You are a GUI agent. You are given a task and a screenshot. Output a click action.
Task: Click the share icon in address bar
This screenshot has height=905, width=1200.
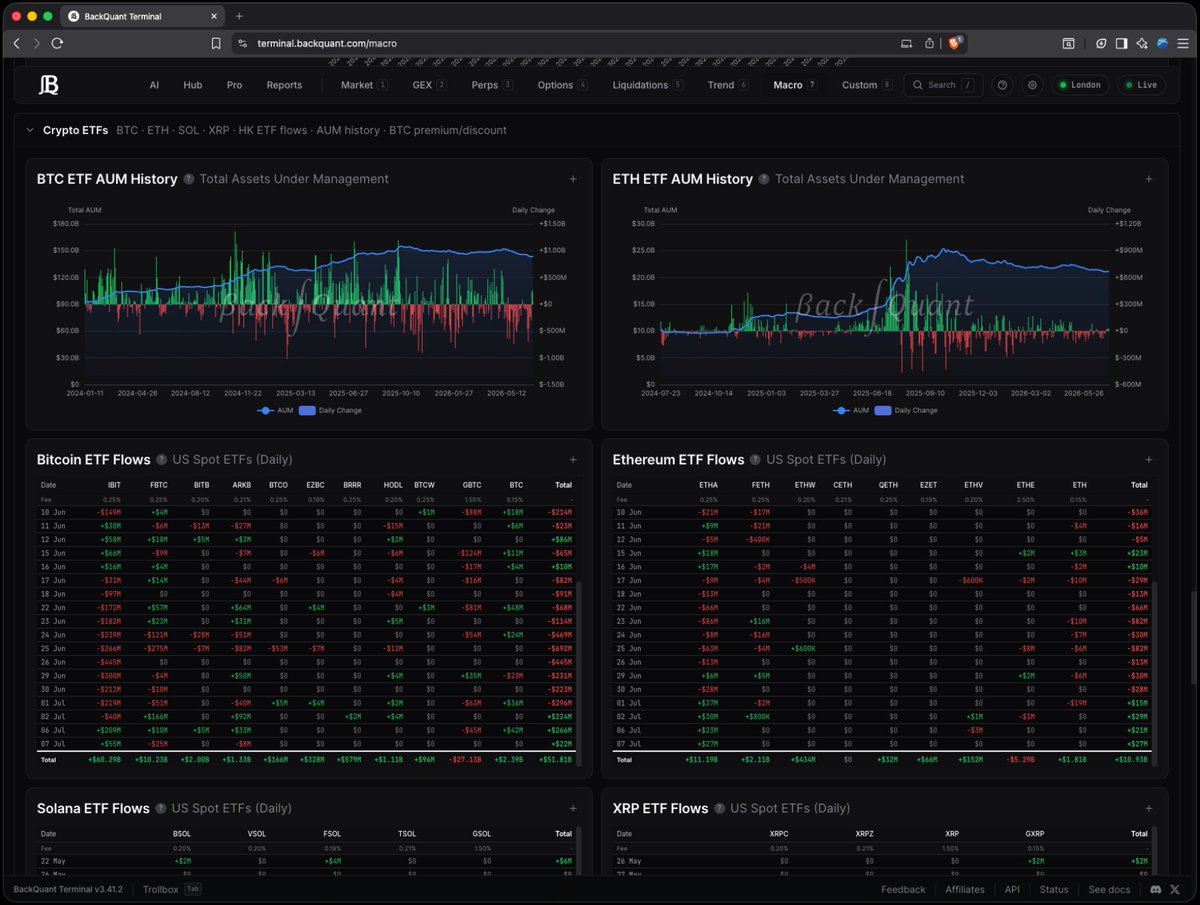[x=930, y=43]
